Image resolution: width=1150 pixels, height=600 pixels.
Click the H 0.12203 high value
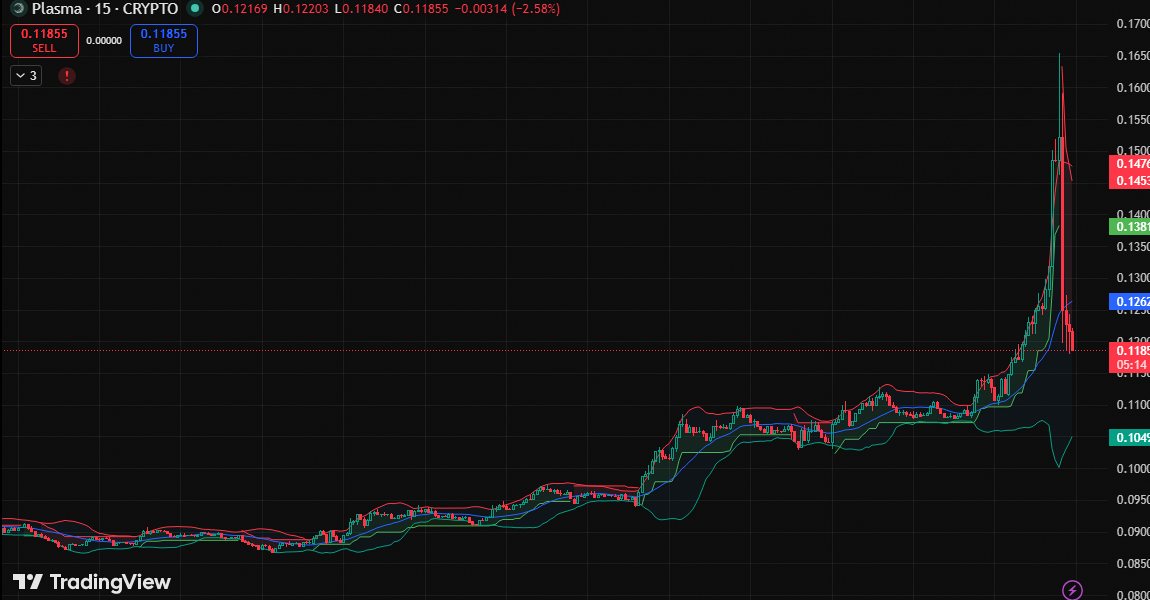tap(302, 9)
